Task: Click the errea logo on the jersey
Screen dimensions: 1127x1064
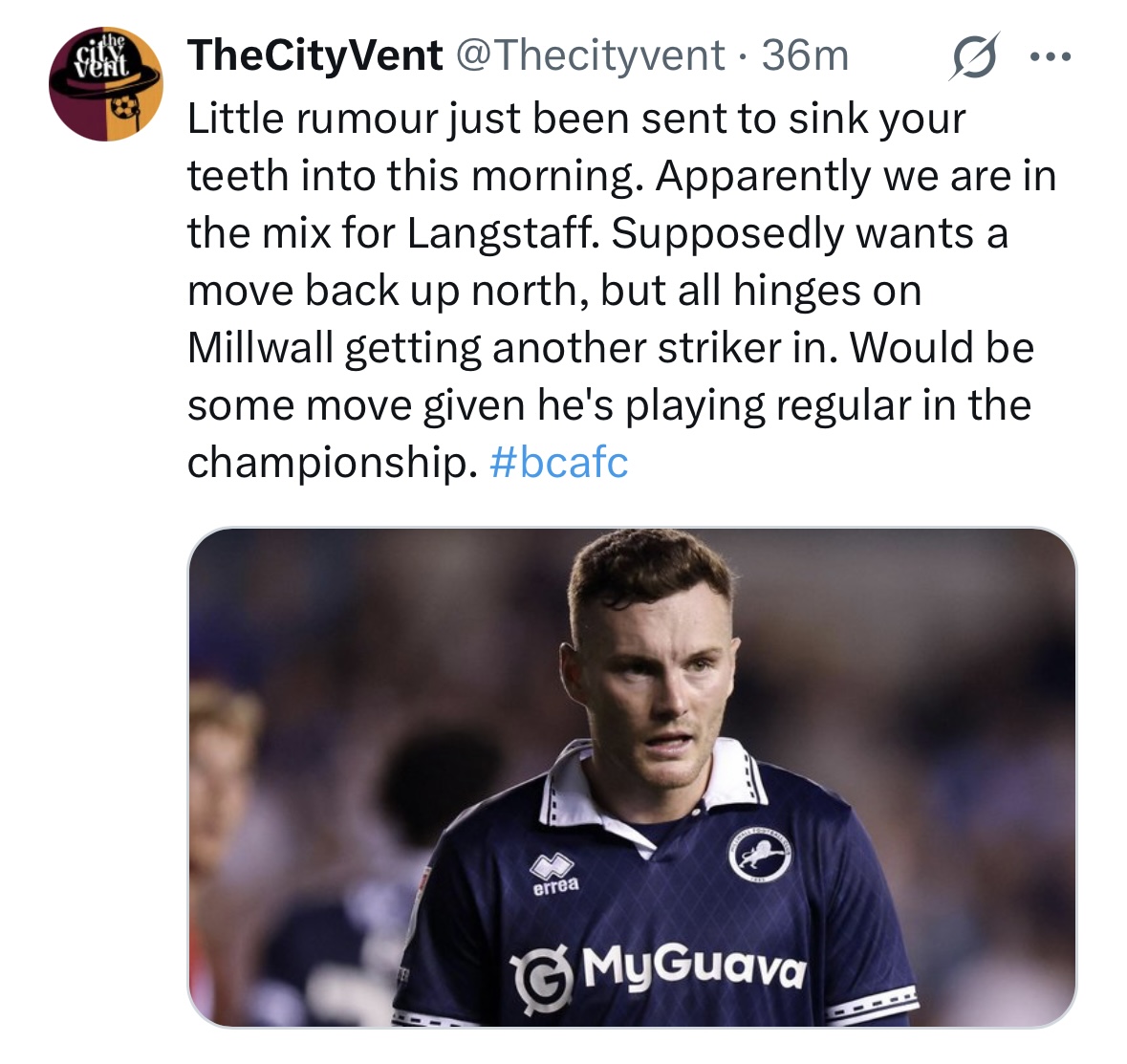Action: coord(554,874)
